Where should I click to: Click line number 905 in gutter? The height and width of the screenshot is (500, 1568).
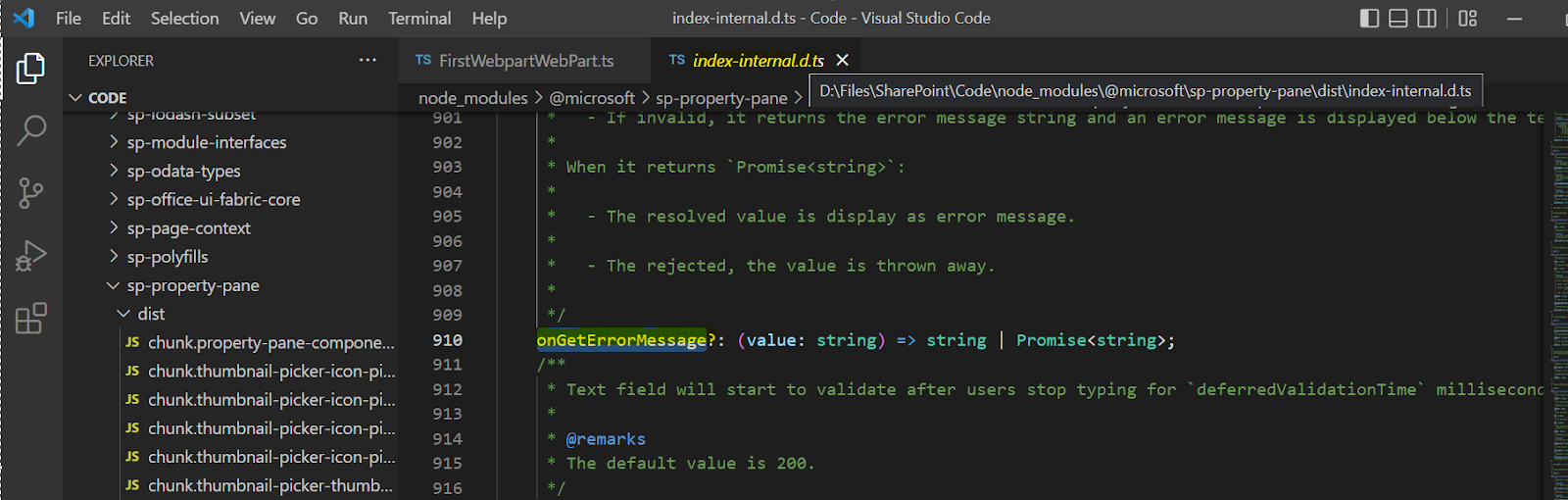(448, 217)
